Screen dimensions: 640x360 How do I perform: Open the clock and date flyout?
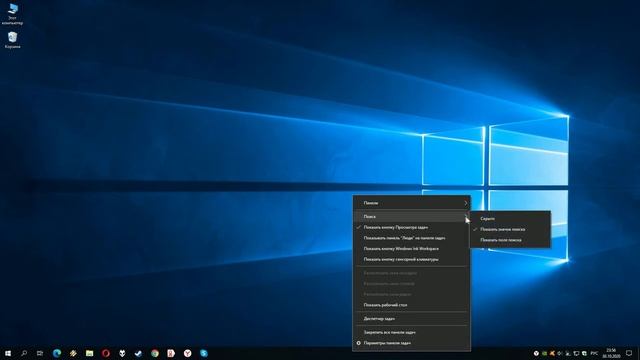tap(611, 353)
